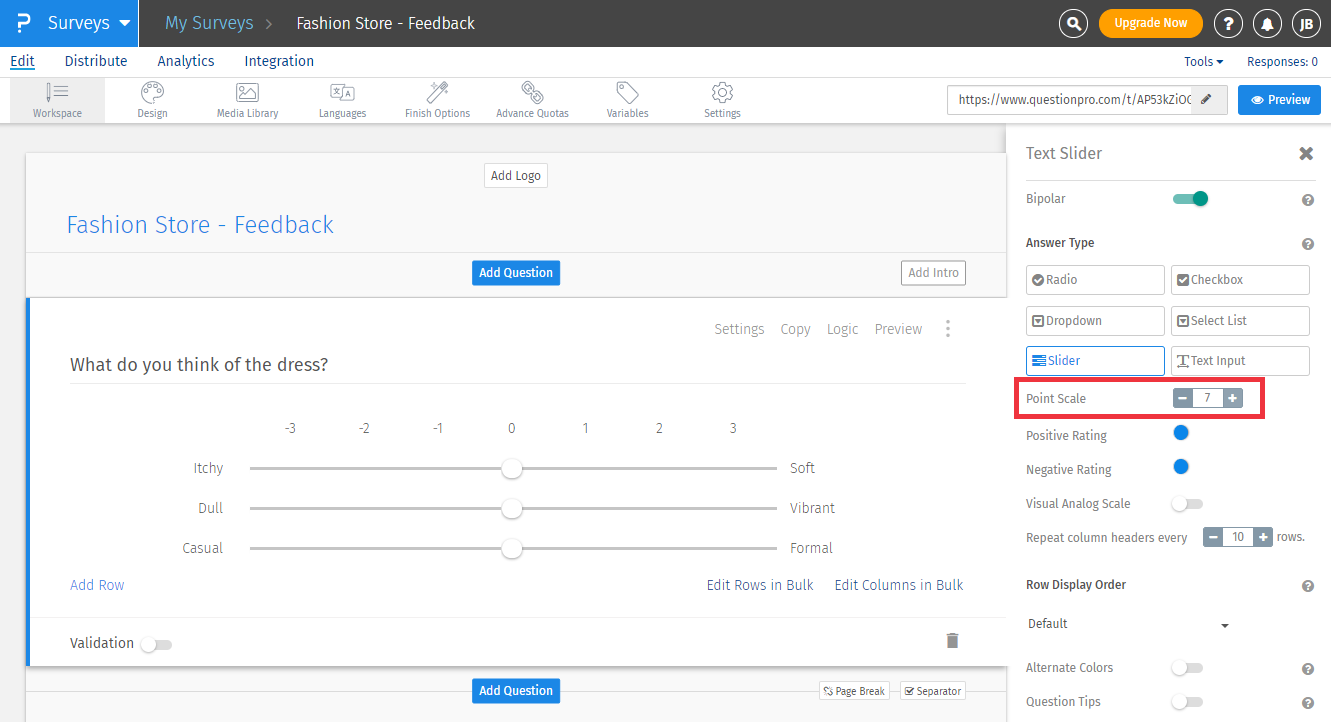Click the Itchy-Soft slider handle
Viewport: 1331px width, 722px height.
(512, 468)
